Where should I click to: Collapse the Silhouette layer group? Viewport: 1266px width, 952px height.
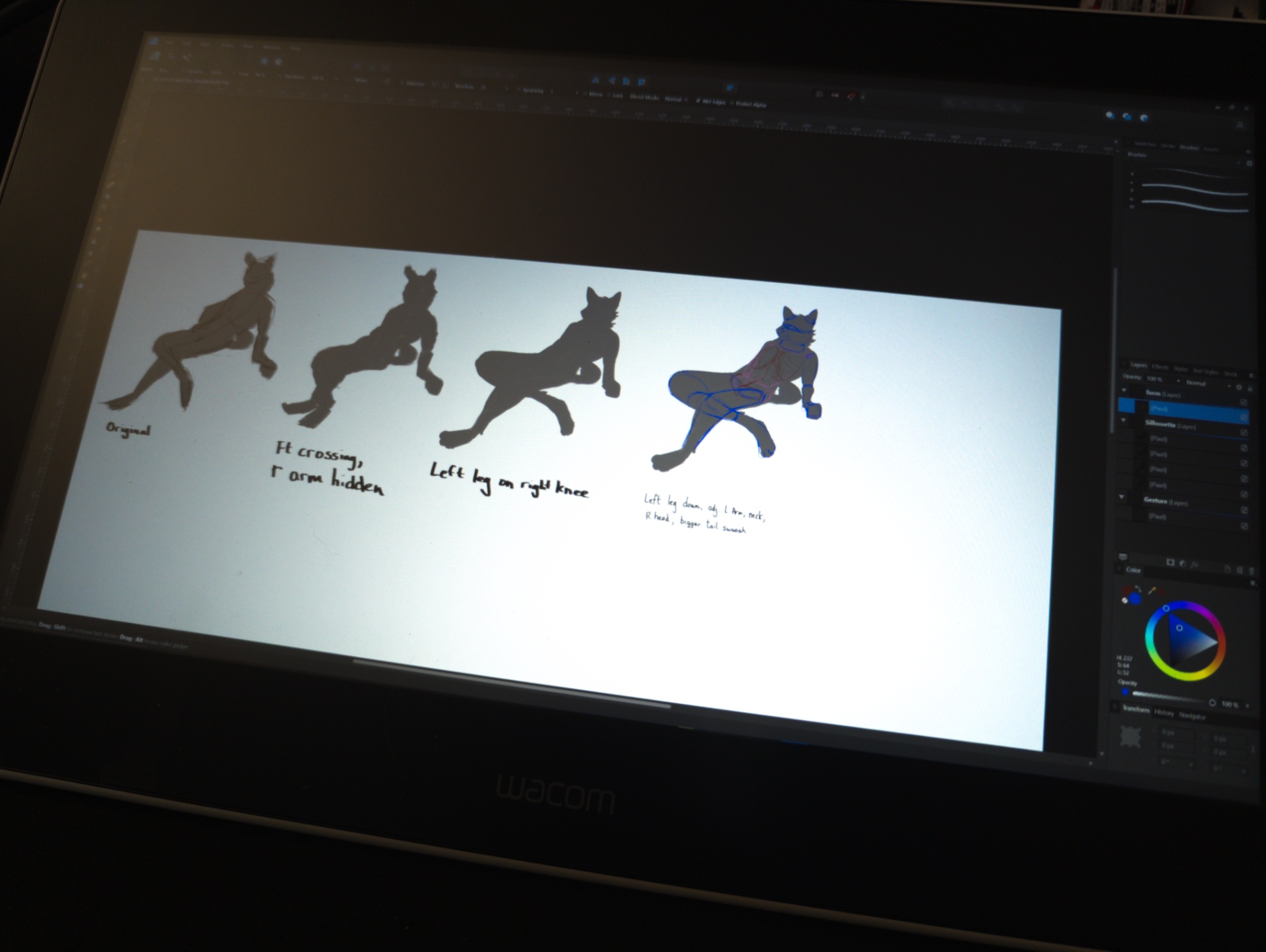[1124, 420]
